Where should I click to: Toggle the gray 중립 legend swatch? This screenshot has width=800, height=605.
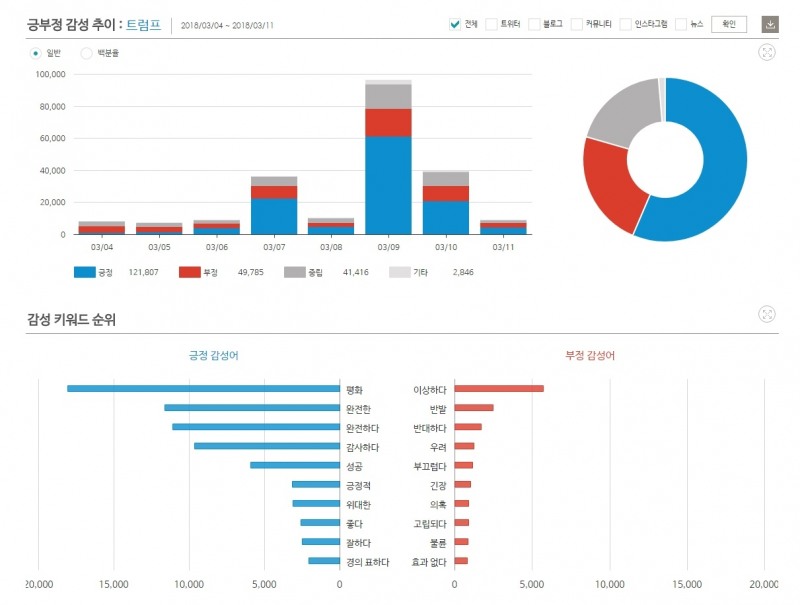[x=294, y=272]
